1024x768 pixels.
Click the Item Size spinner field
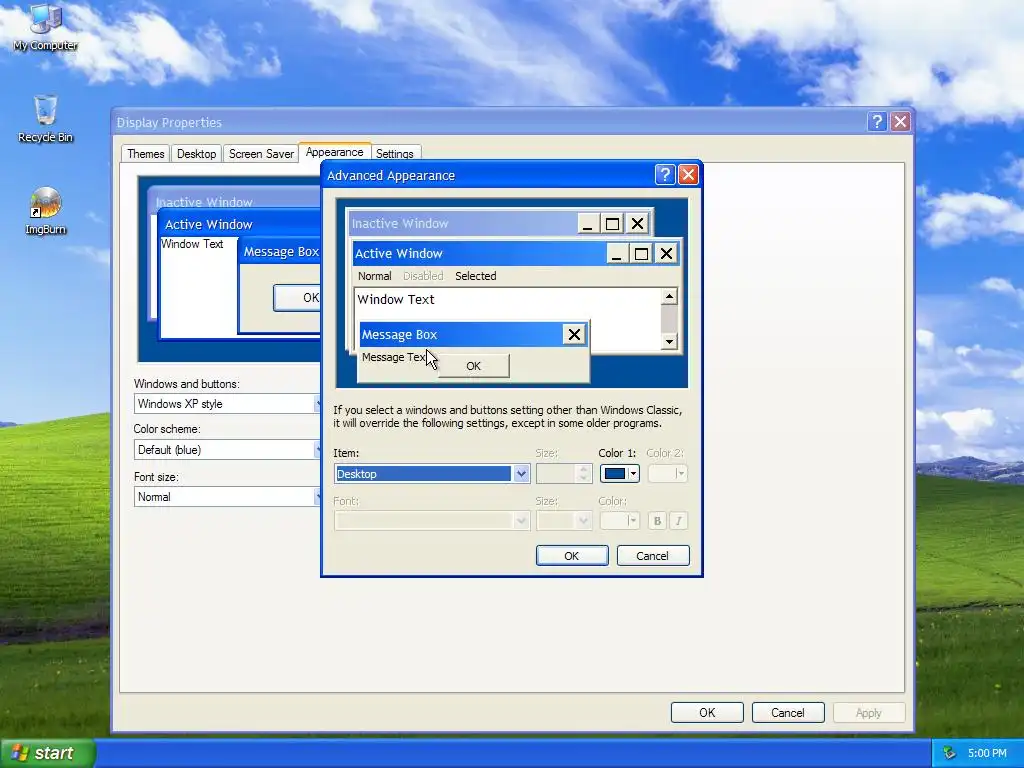coord(564,473)
